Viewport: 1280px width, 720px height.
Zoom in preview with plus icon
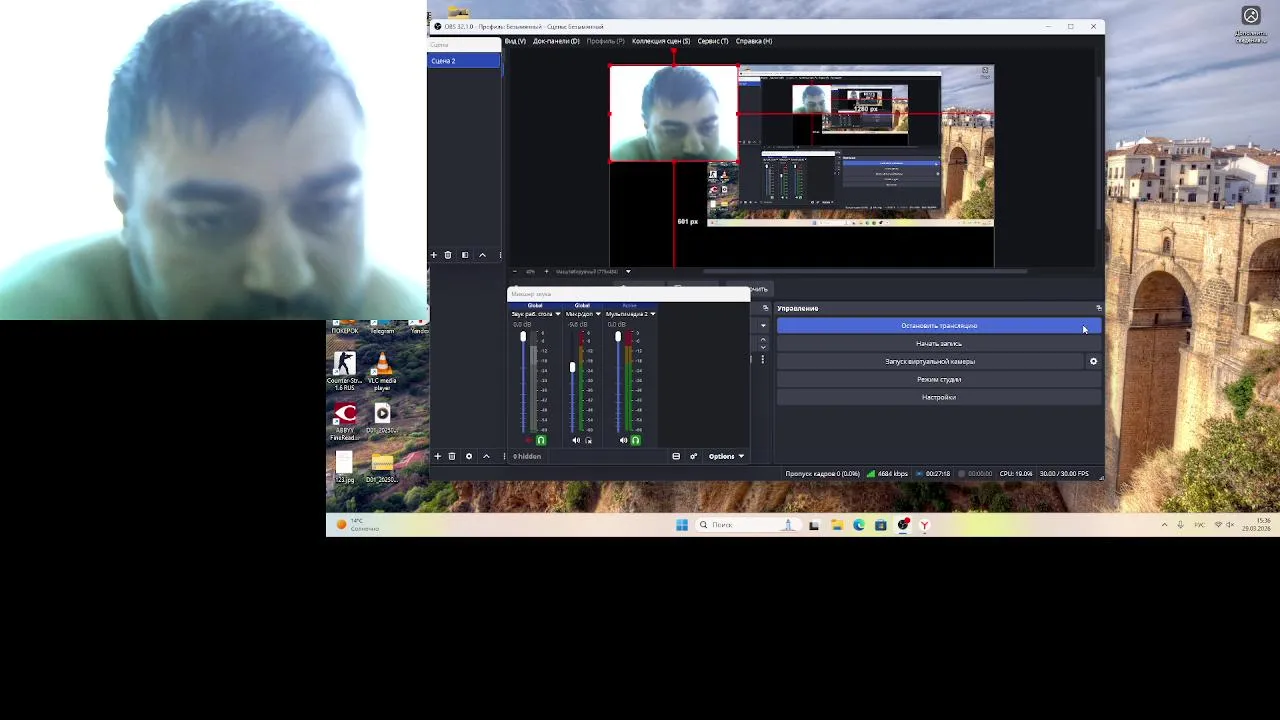pos(546,271)
